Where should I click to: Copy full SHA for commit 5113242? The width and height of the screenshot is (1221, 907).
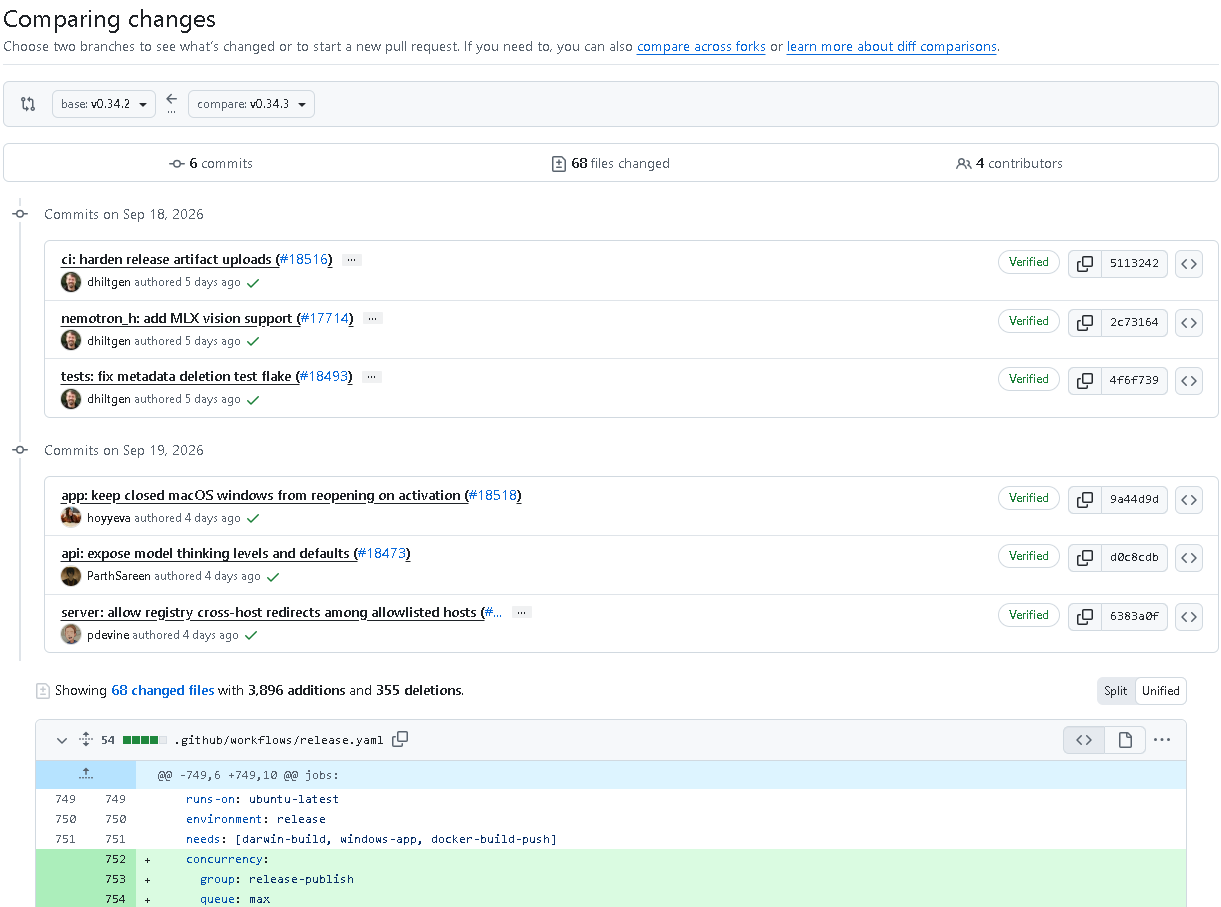tap(1084, 264)
